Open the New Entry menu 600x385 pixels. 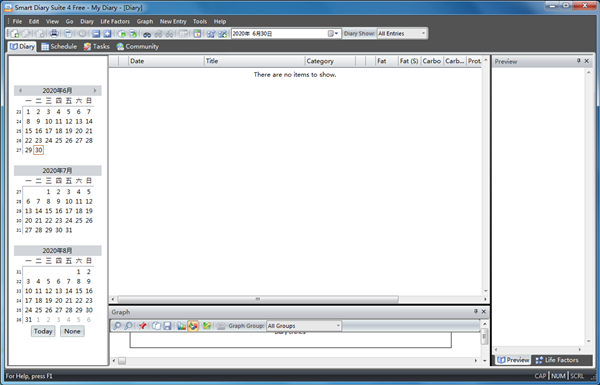pyautogui.click(x=173, y=21)
